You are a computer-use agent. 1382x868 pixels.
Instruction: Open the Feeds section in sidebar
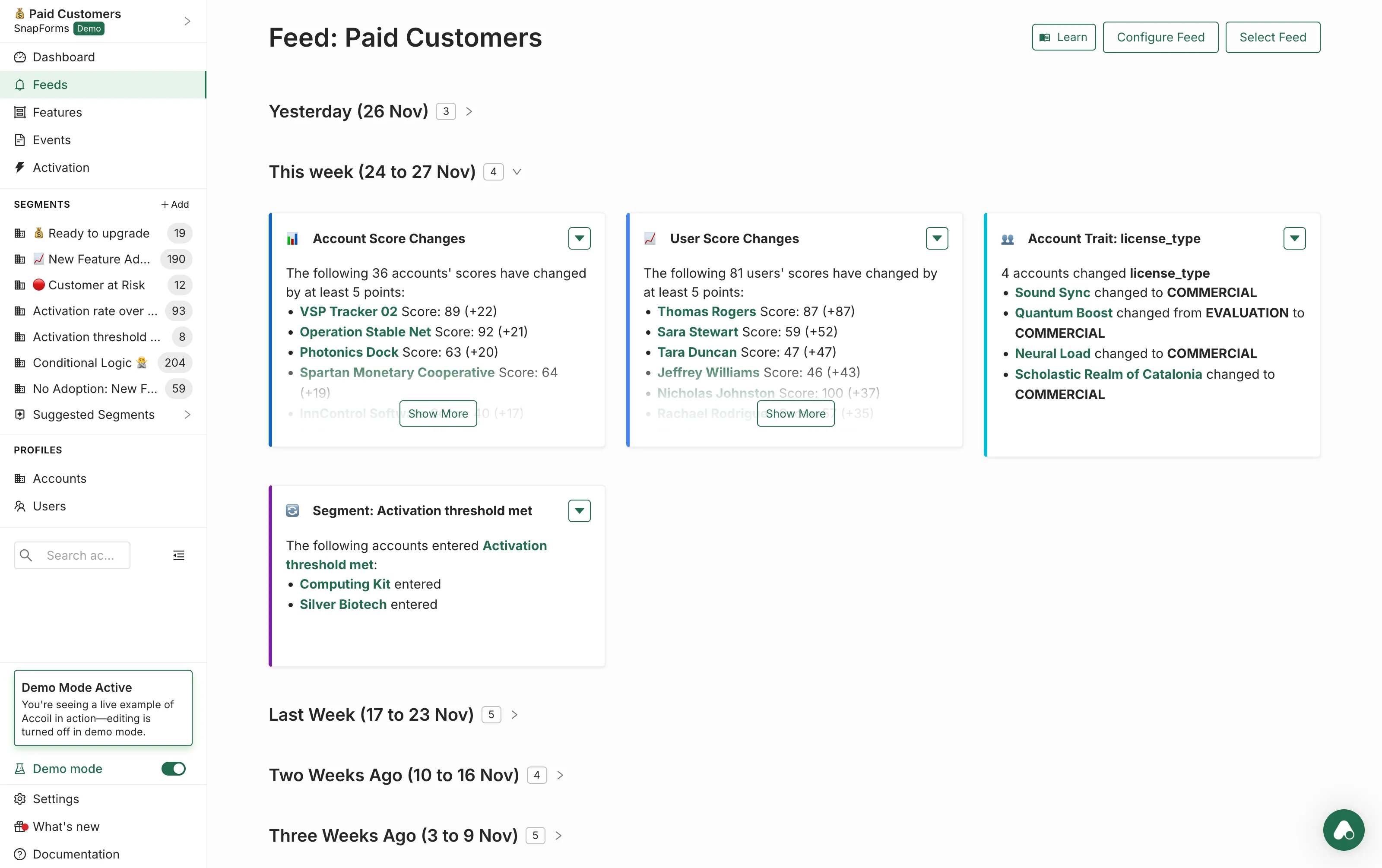tap(51, 84)
